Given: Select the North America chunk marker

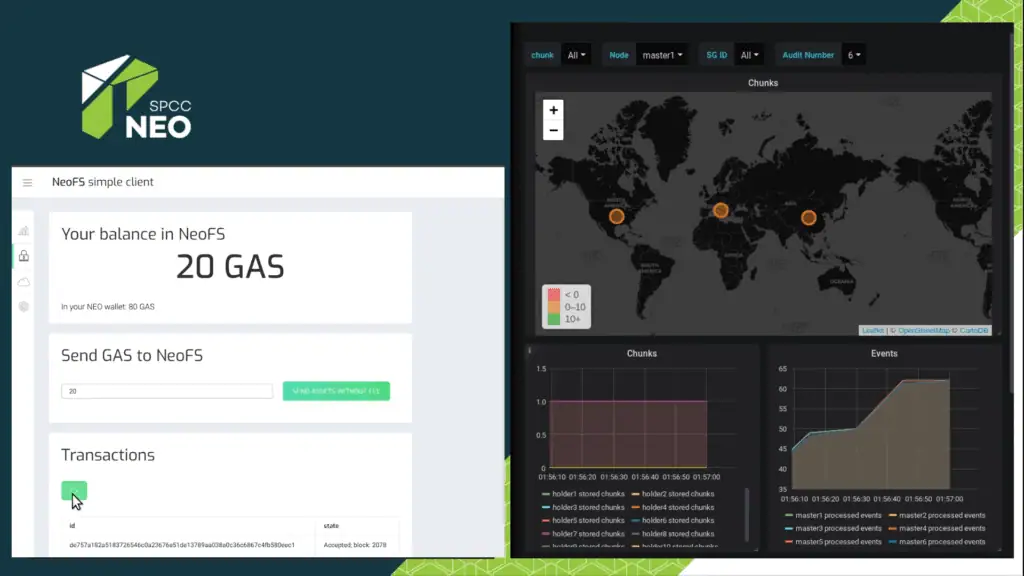Looking at the screenshot, I should [x=616, y=216].
